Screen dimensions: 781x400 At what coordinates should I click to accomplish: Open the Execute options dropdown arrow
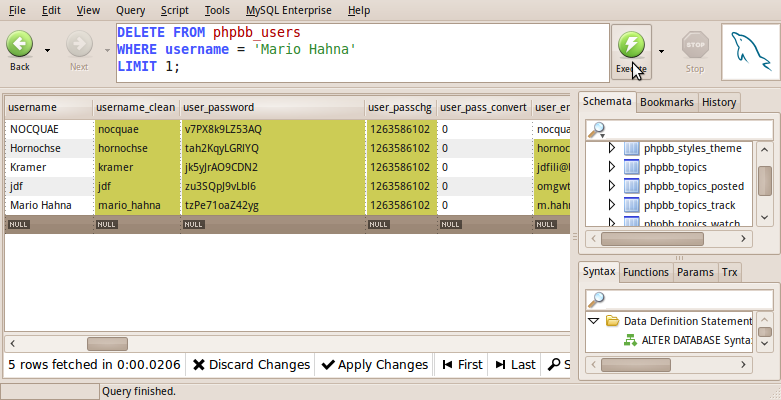661,51
